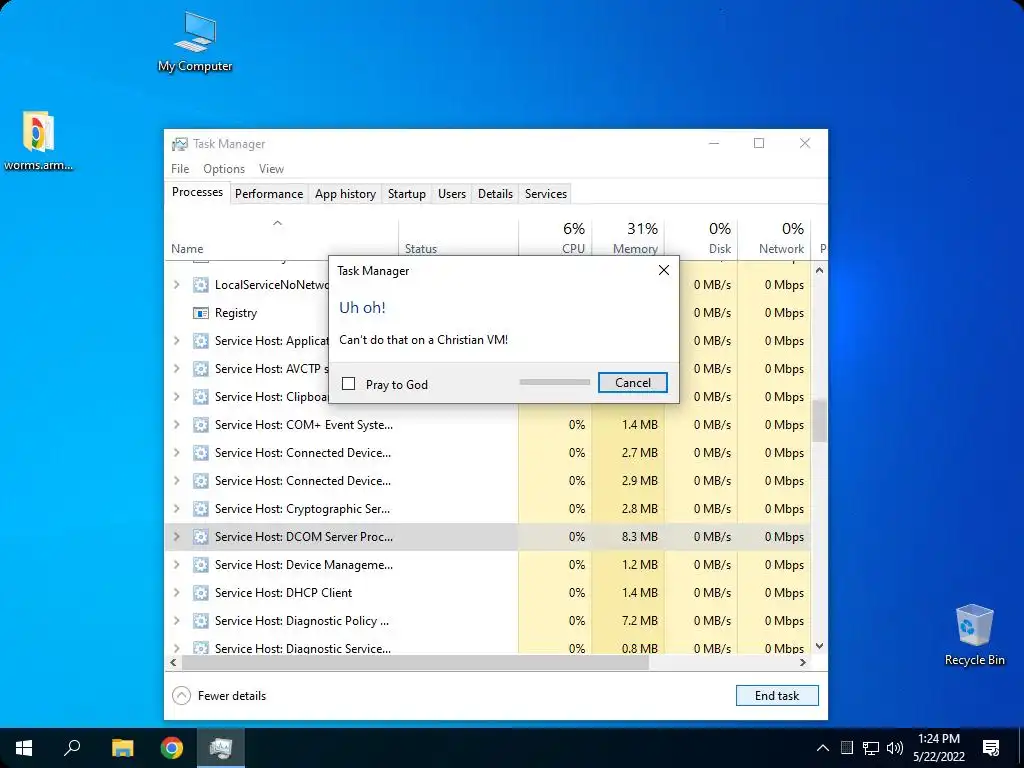This screenshot has width=1024, height=768.
Task: Sort by the Status column header
Action: tap(458, 238)
